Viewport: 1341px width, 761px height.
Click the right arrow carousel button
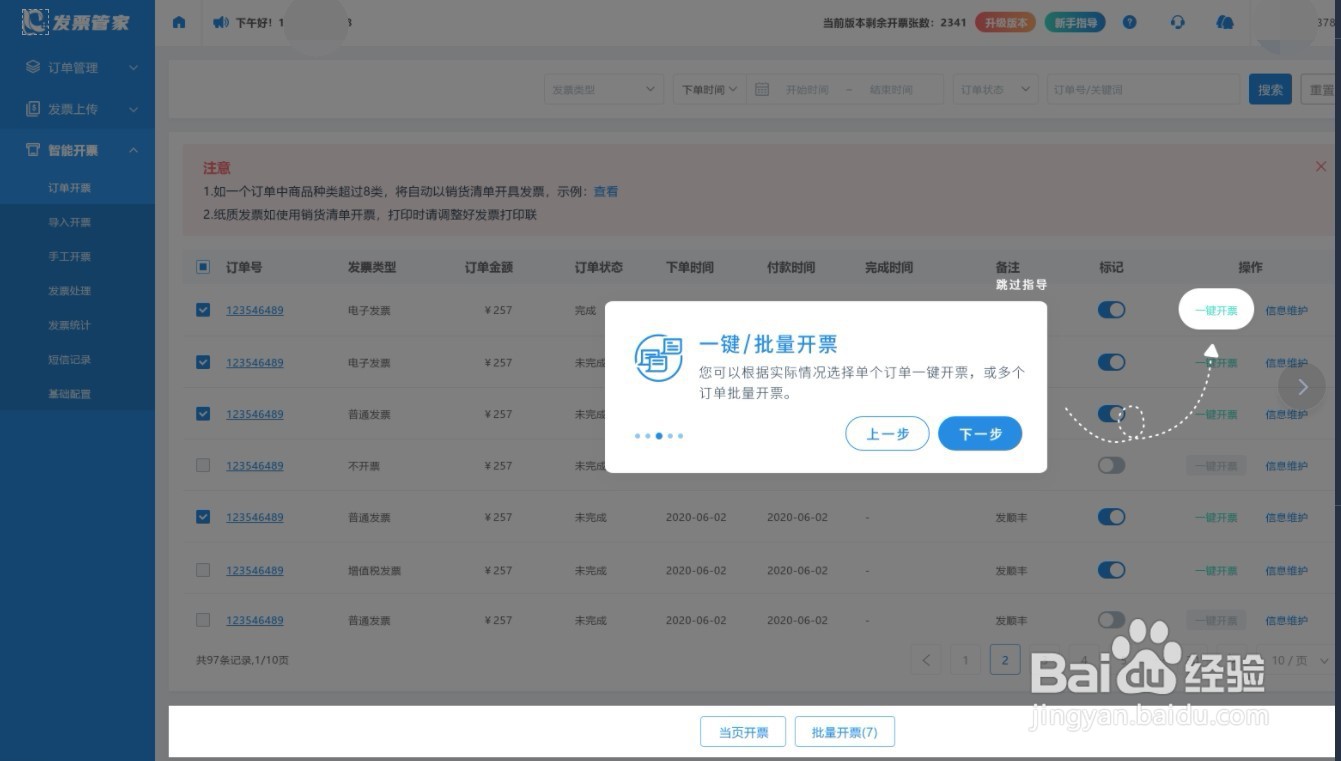[1301, 387]
